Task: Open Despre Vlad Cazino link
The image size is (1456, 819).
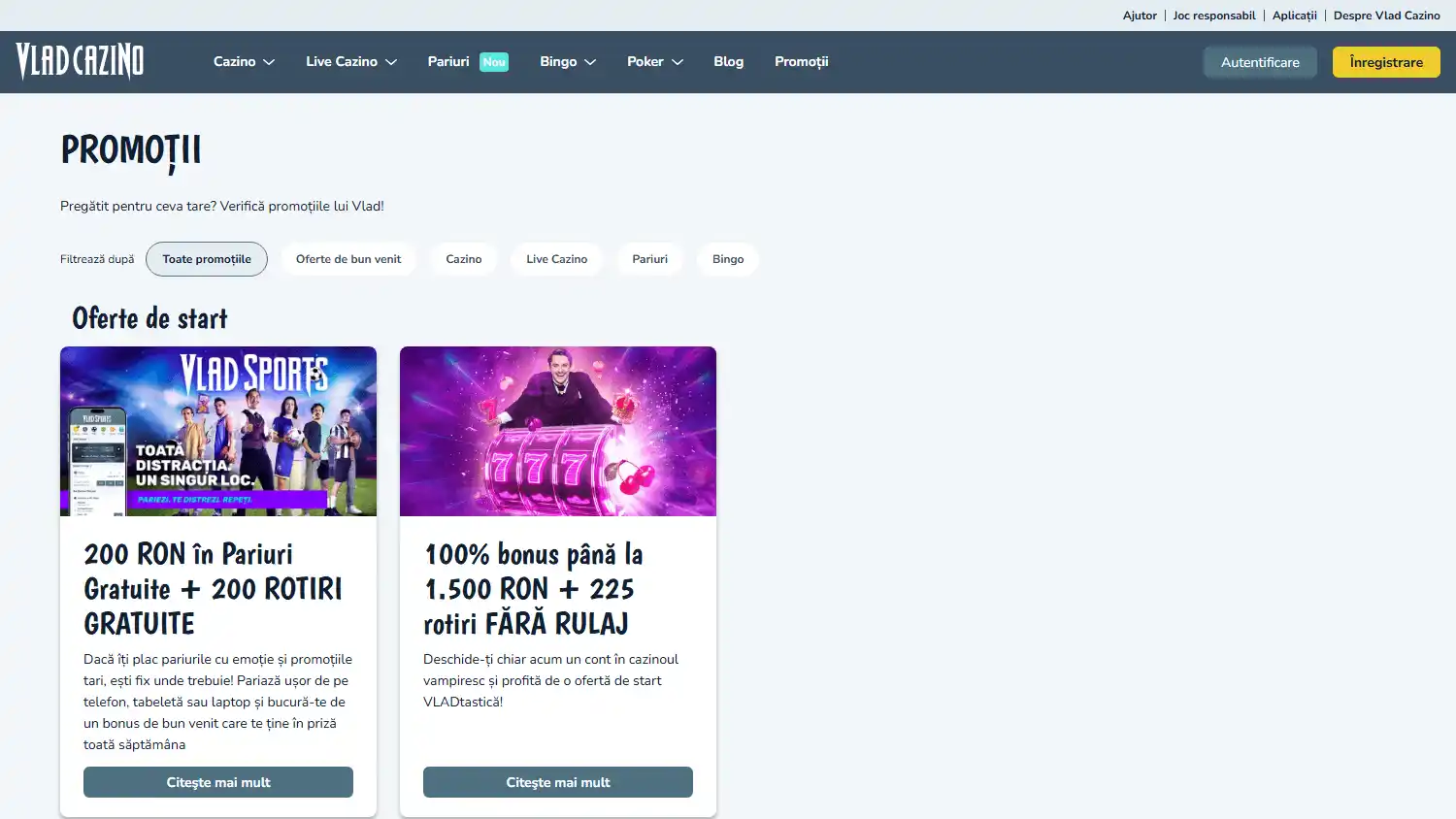Action: point(1387,16)
